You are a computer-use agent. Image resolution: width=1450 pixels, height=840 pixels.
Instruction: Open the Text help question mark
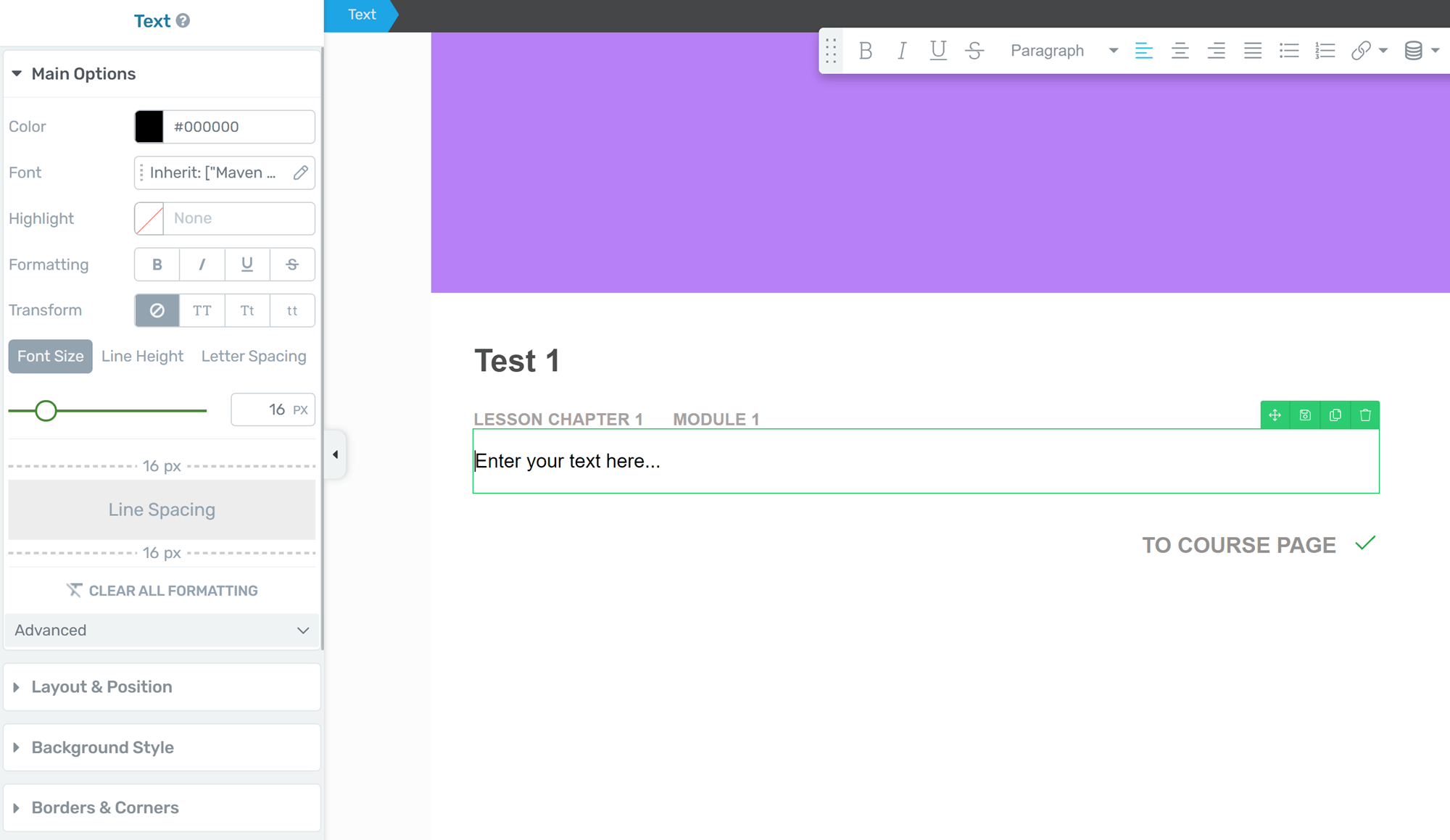click(183, 21)
